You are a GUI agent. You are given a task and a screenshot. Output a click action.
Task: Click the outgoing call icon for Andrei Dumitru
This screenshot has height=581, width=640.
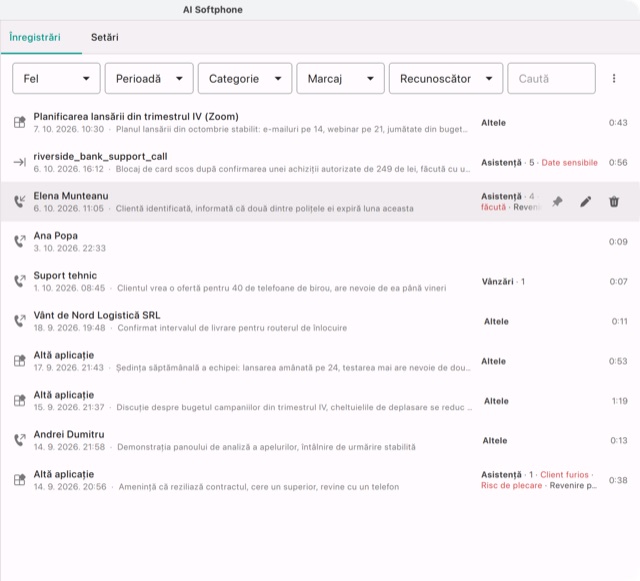click(x=20, y=440)
